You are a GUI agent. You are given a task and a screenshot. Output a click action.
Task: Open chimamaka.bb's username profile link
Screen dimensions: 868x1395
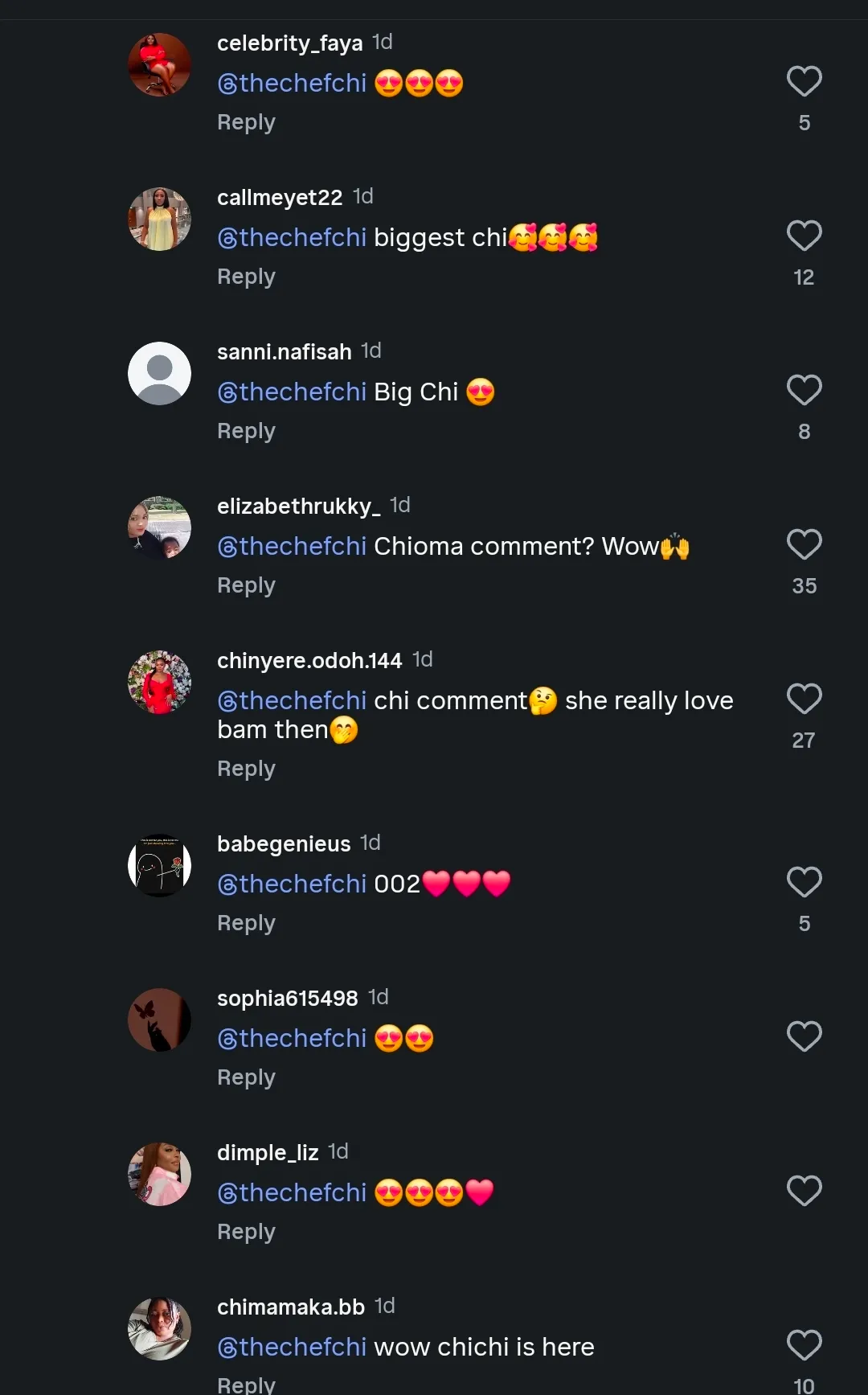coord(291,1307)
